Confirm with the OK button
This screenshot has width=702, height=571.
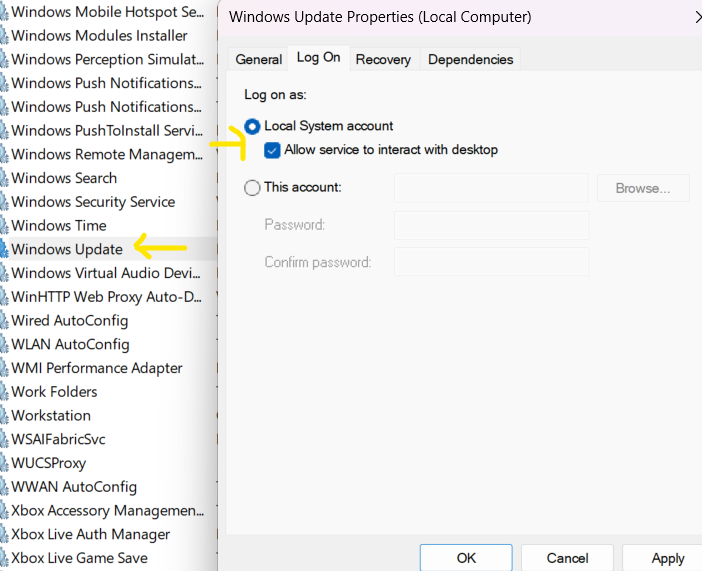click(466, 558)
